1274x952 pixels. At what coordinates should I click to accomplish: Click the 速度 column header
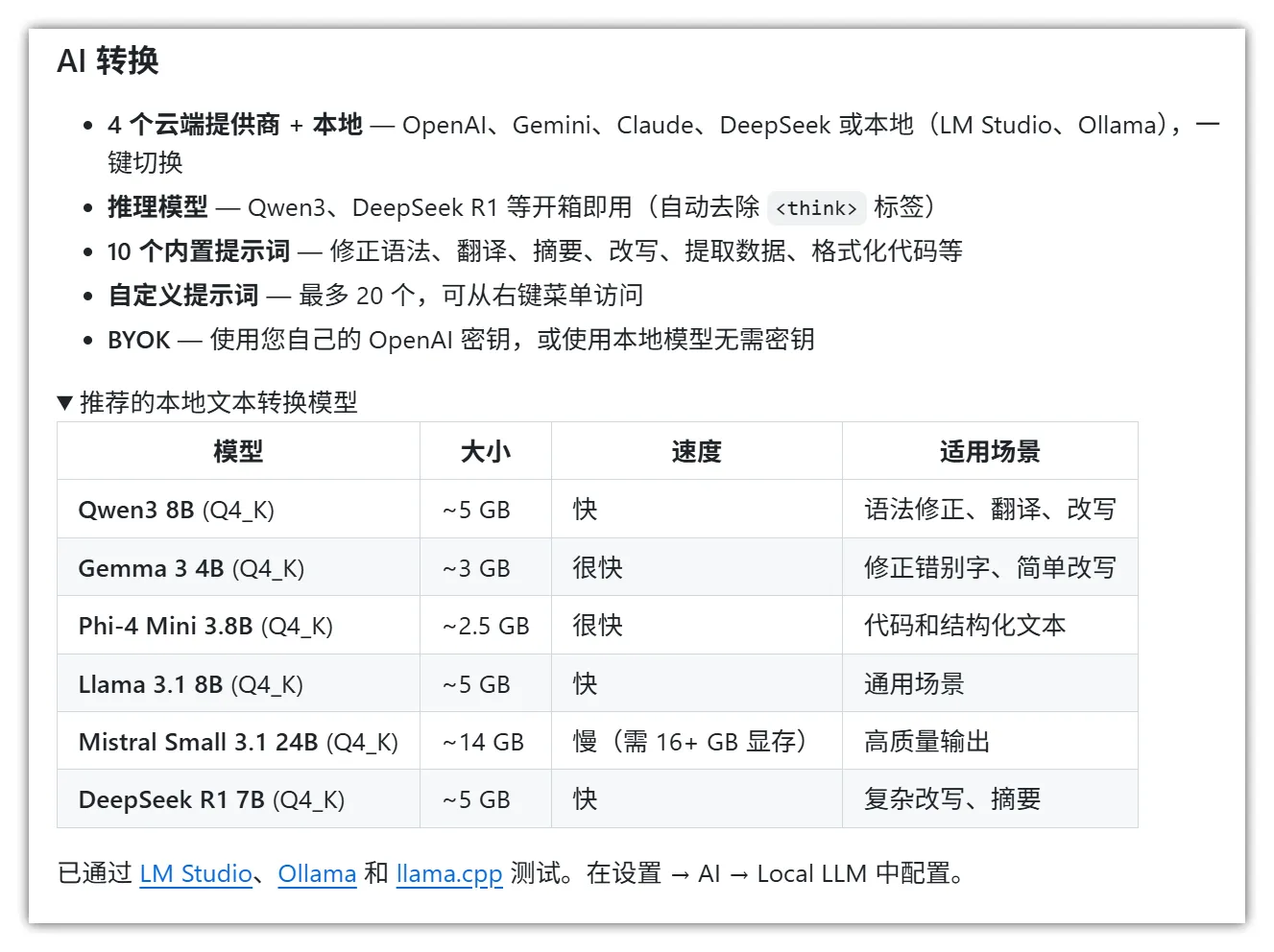[696, 452]
